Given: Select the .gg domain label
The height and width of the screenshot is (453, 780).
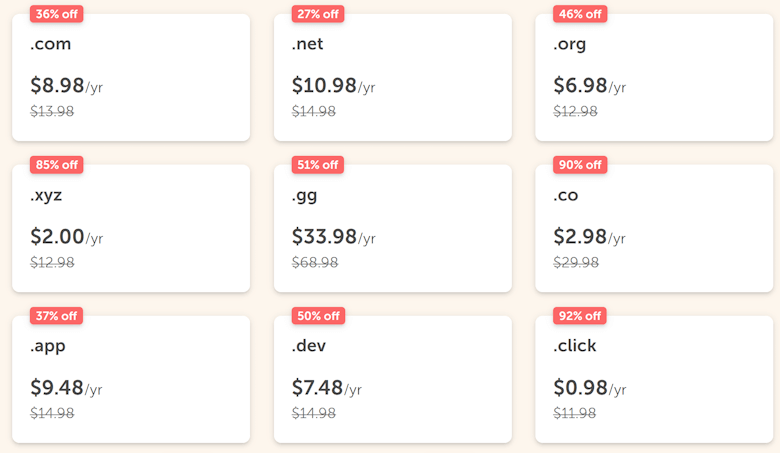Looking at the screenshot, I should 305,195.
